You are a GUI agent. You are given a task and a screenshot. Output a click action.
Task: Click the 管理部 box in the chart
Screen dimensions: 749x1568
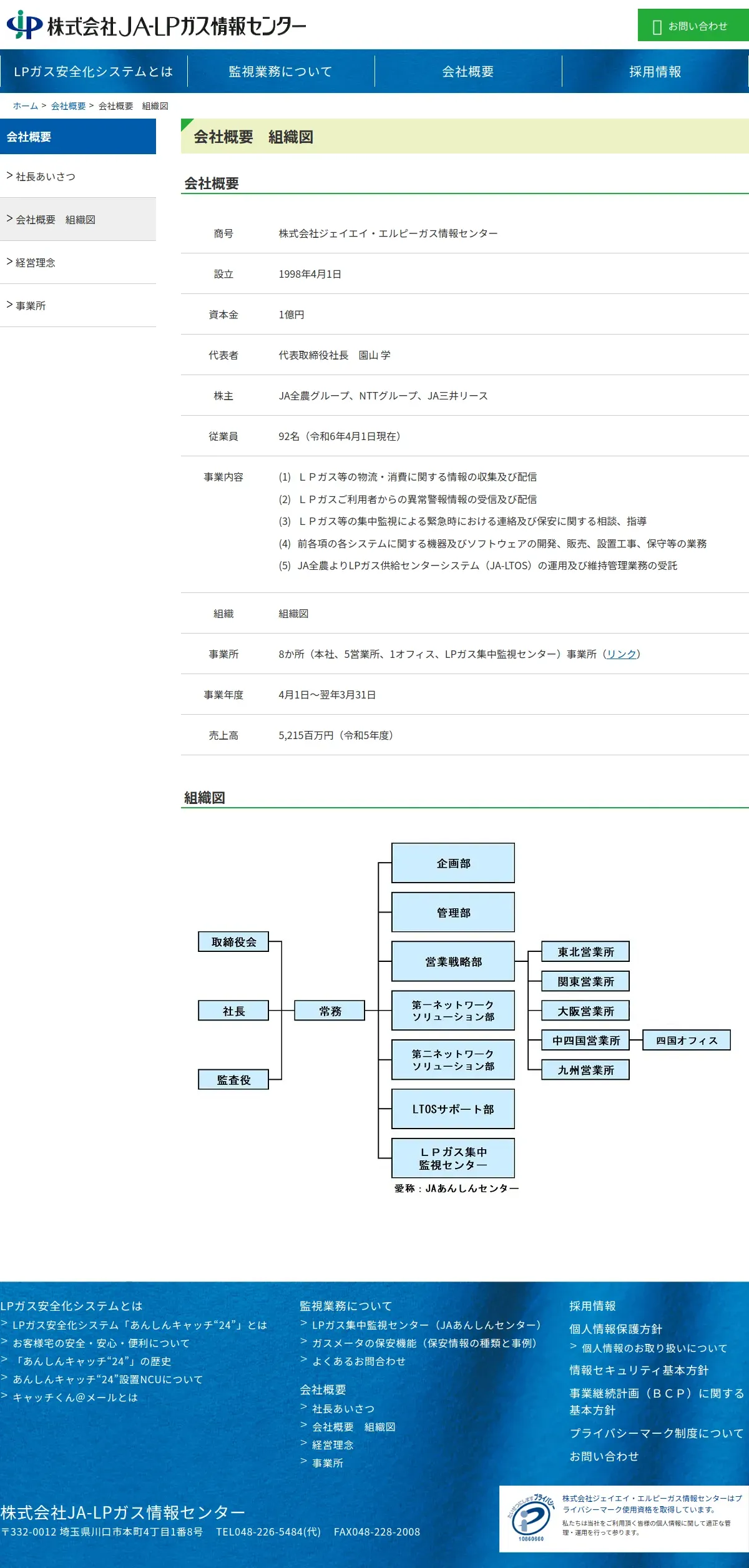(453, 913)
